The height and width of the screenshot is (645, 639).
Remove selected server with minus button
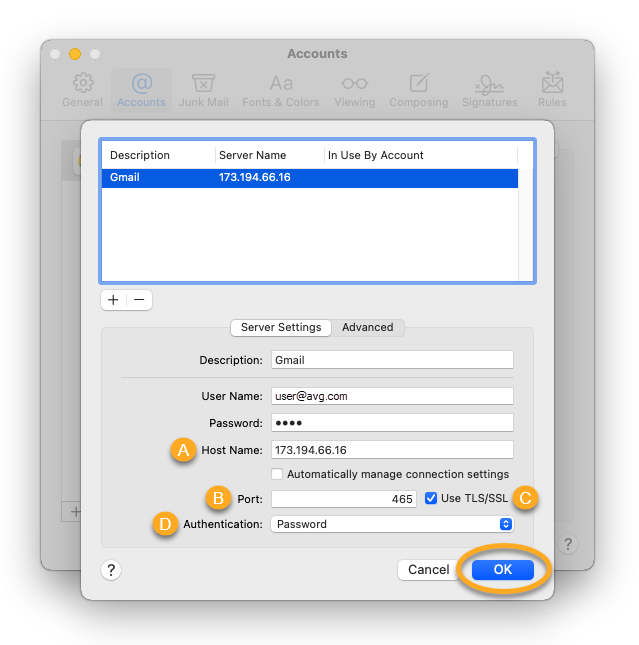[139, 299]
